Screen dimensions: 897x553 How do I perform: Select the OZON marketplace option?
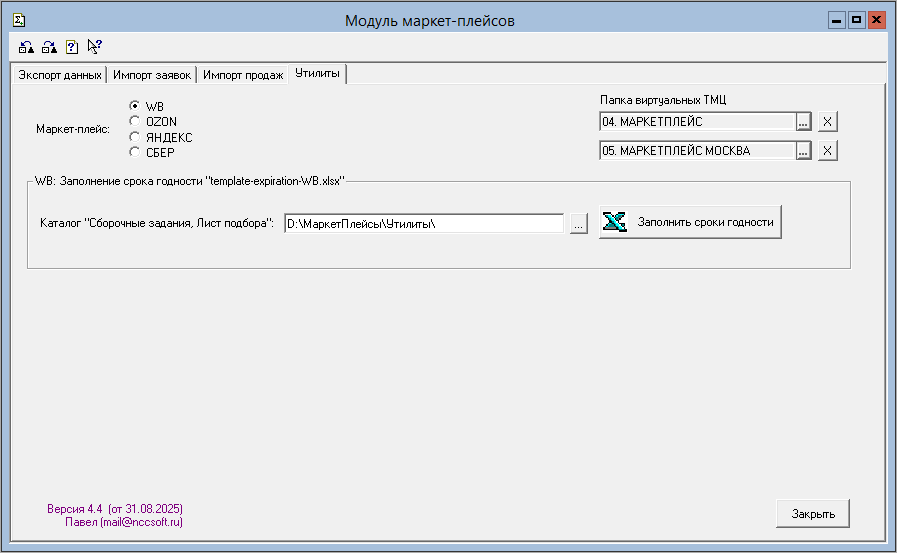[134, 121]
